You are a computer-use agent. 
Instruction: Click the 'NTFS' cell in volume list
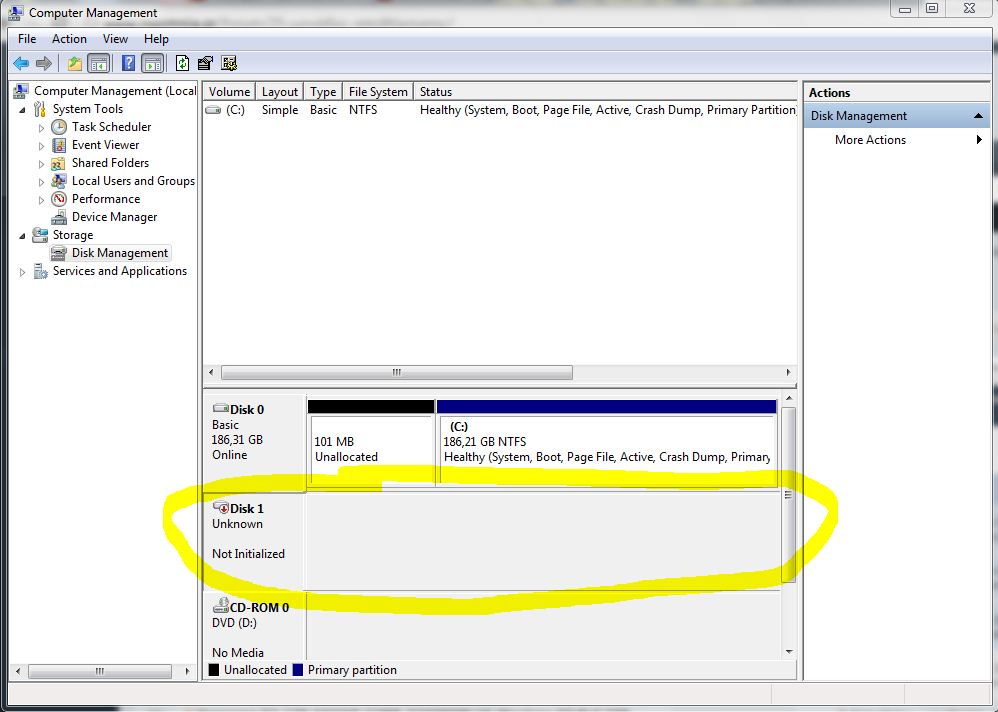363,110
